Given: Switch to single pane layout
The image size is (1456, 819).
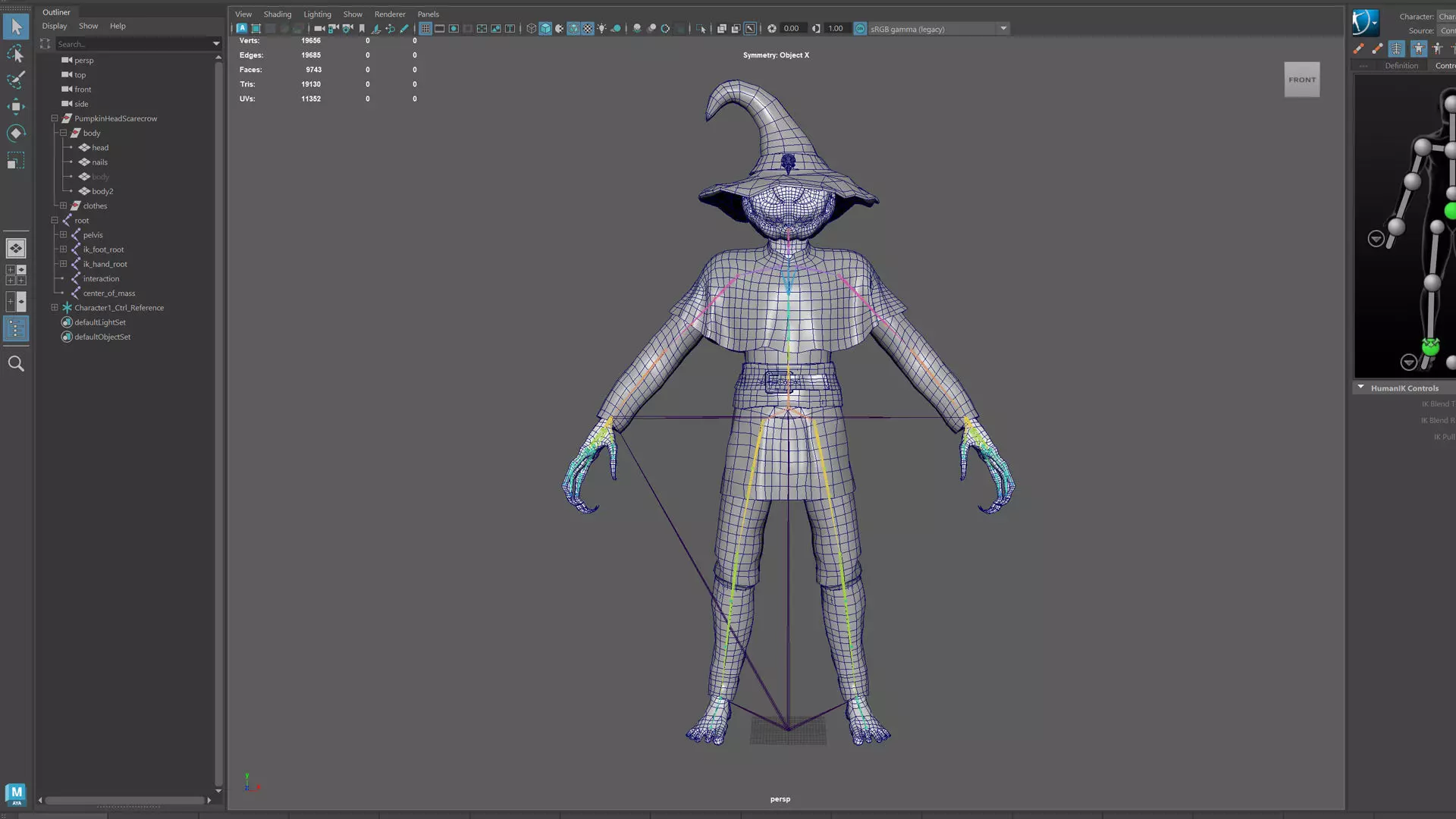Looking at the screenshot, I should [16, 248].
